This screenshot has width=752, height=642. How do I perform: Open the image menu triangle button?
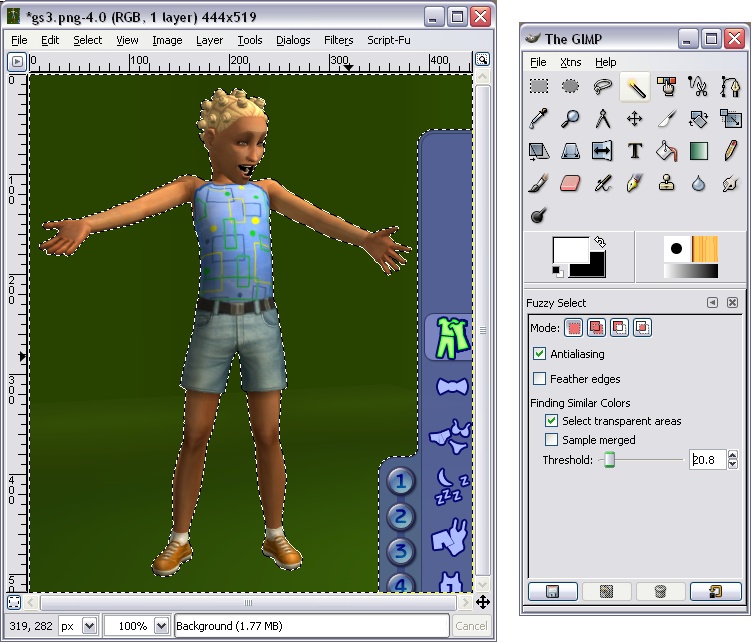coord(17,61)
